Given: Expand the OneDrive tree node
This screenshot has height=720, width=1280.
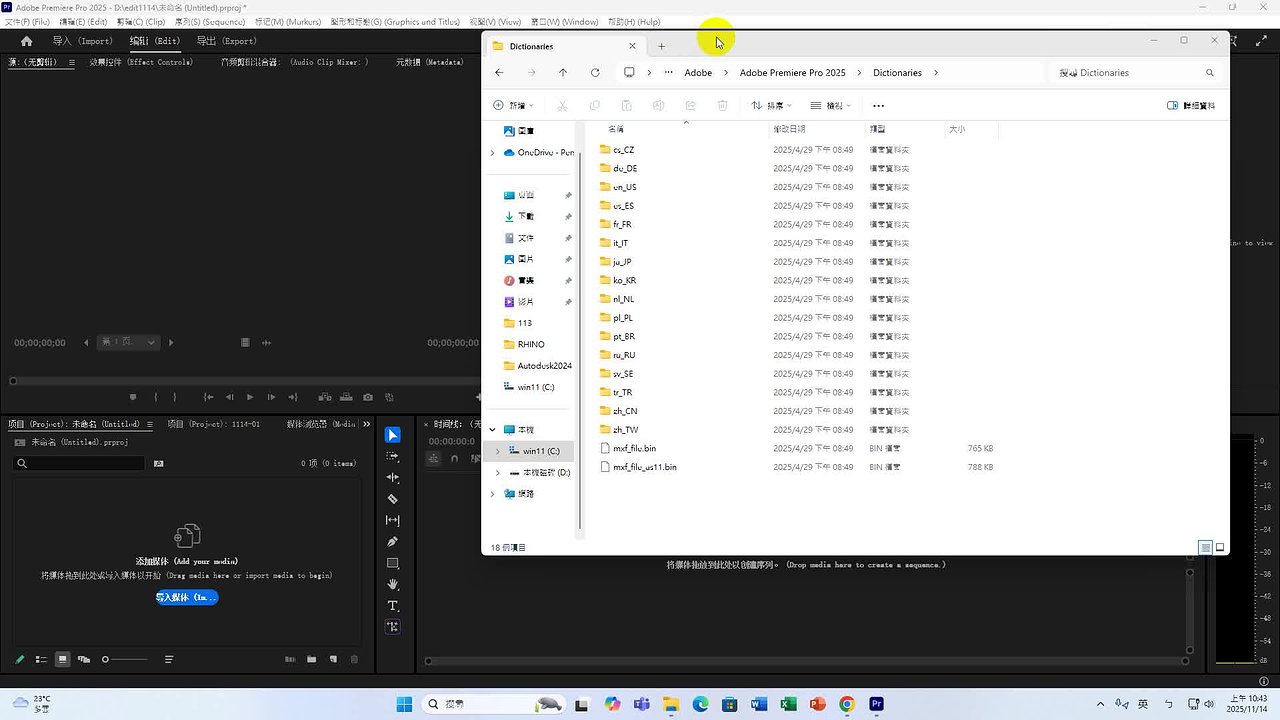Looking at the screenshot, I should tap(492, 152).
